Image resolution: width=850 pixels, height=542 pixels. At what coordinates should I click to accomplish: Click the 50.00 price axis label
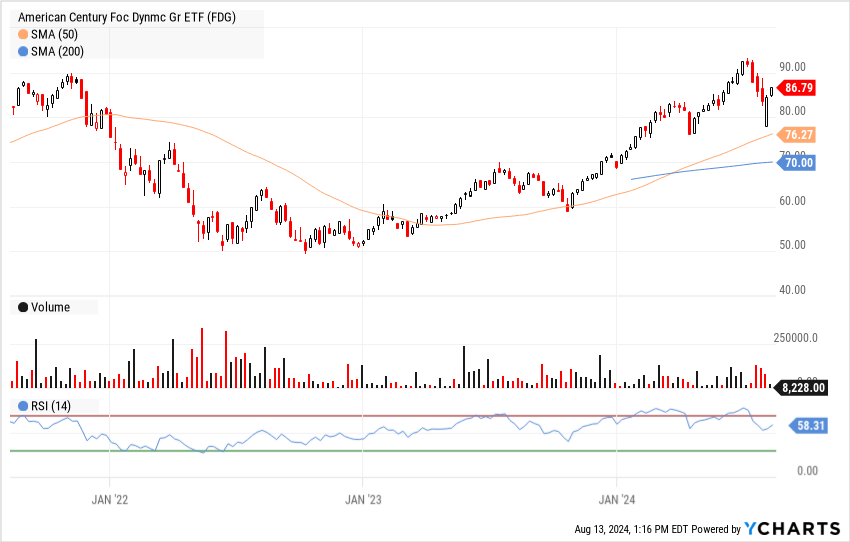793,245
